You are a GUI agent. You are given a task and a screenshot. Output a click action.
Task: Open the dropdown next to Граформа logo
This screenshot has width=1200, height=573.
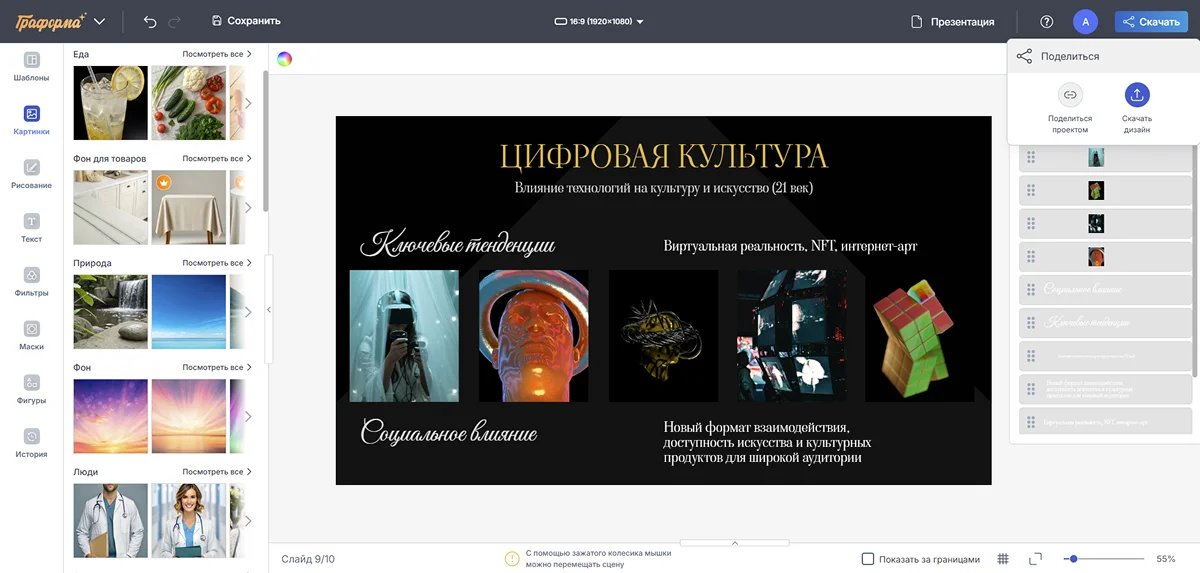pyautogui.click(x=99, y=21)
